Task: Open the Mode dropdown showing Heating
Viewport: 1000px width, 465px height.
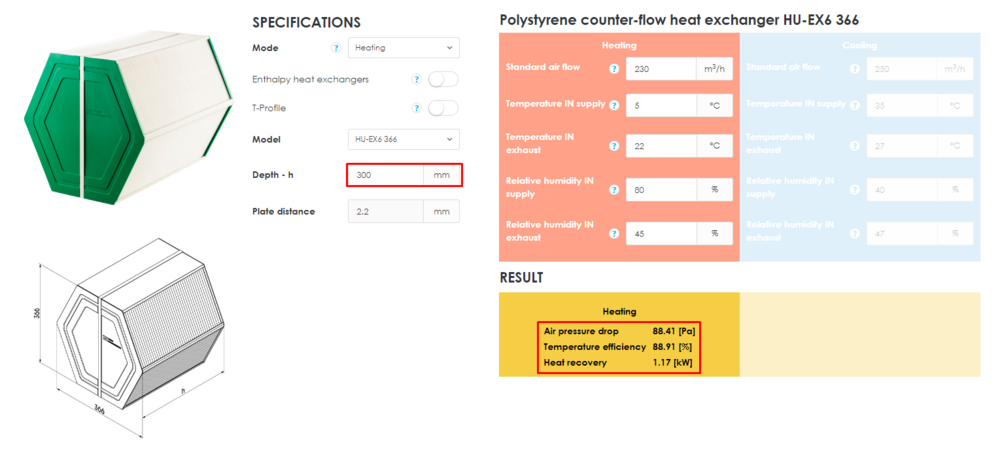Action: pos(404,48)
